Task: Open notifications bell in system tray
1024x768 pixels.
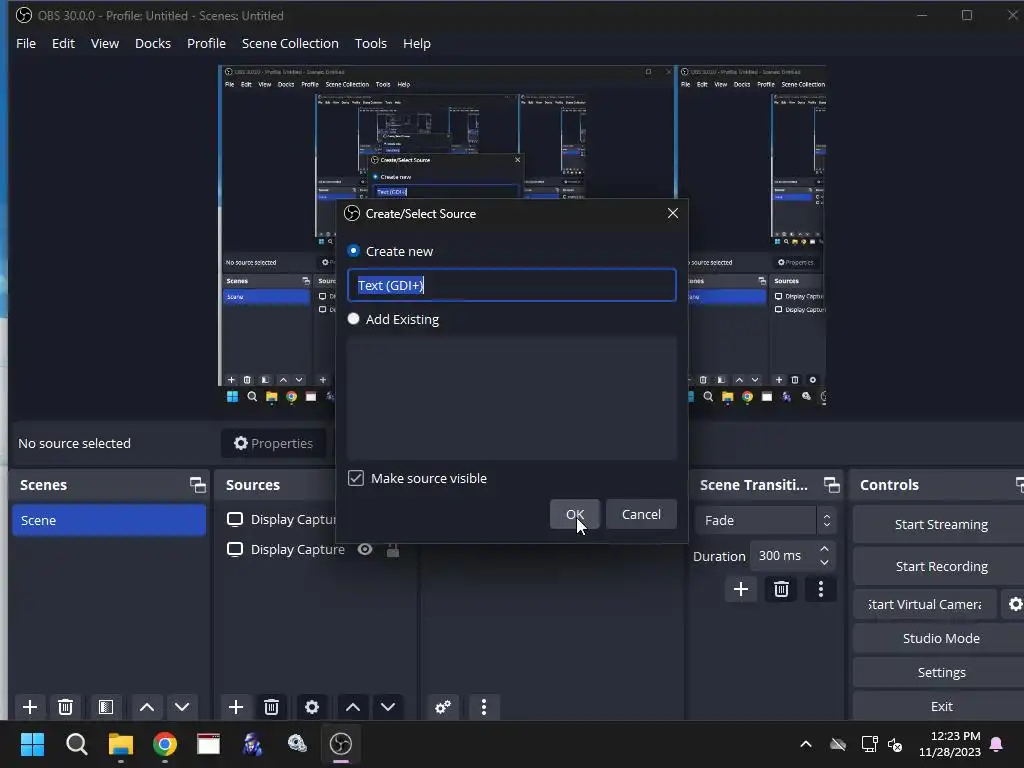Action: [x=997, y=744]
